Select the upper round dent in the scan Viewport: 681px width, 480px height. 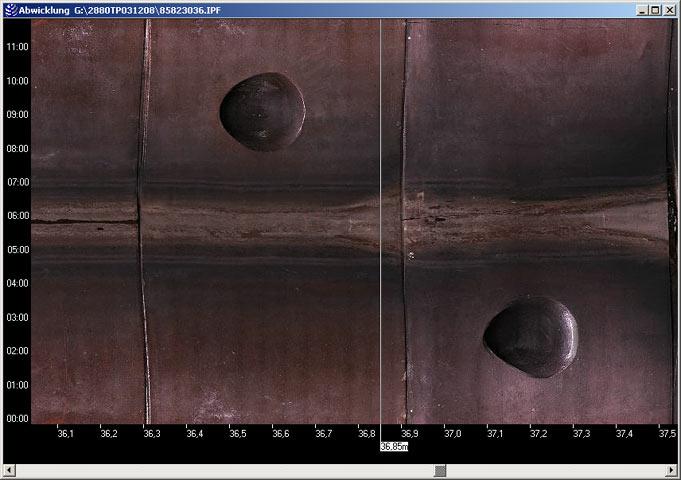pos(262,112)
